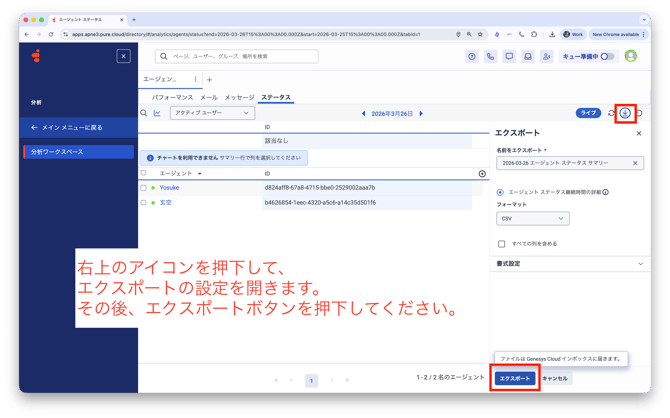This screenshot has height=418, width=670.
Task: Open the export download icon in the toolbar
Action: [x=625, y=113]
